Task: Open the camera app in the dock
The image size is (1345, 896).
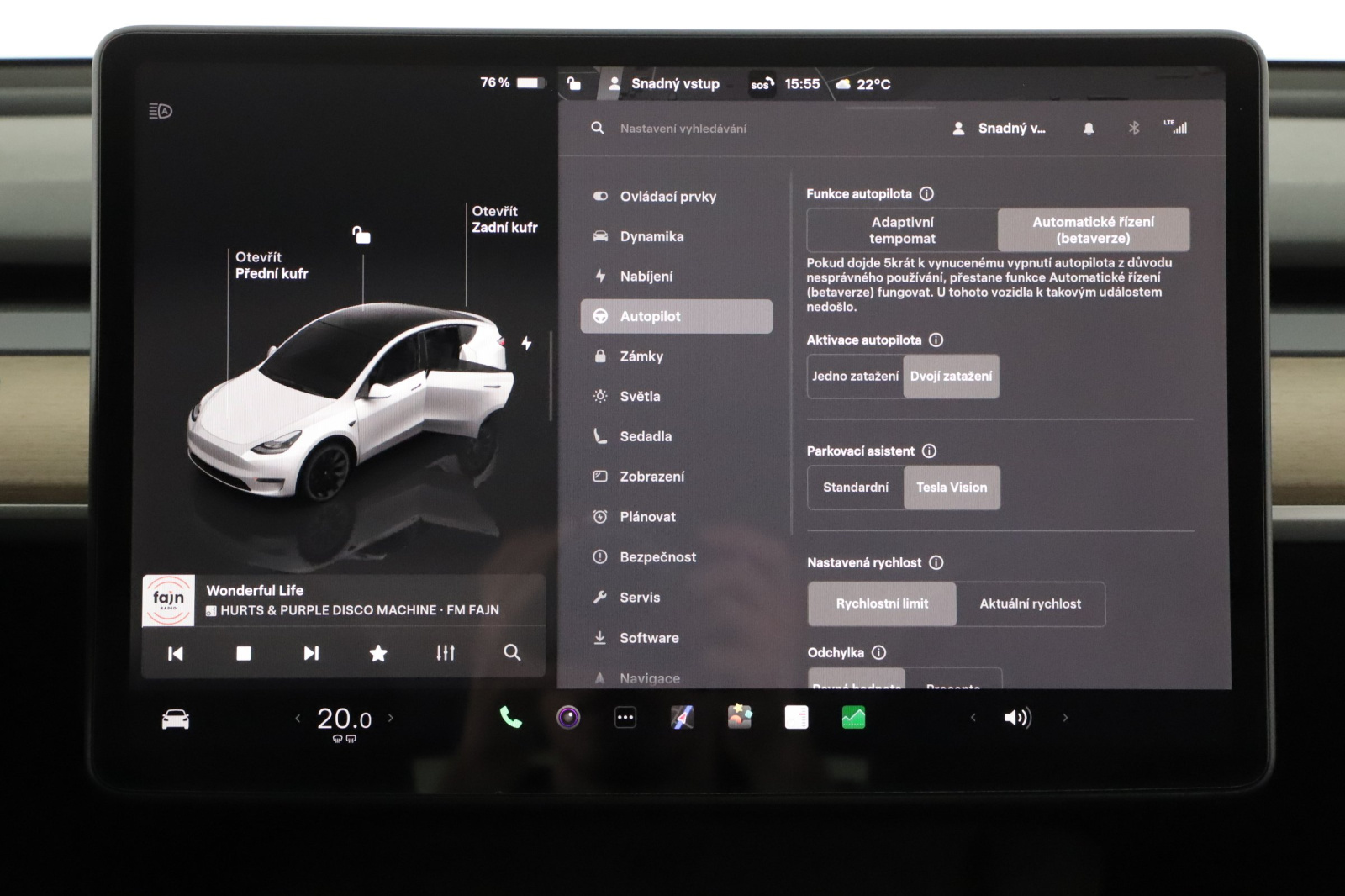Action: (x=568, y=718)
